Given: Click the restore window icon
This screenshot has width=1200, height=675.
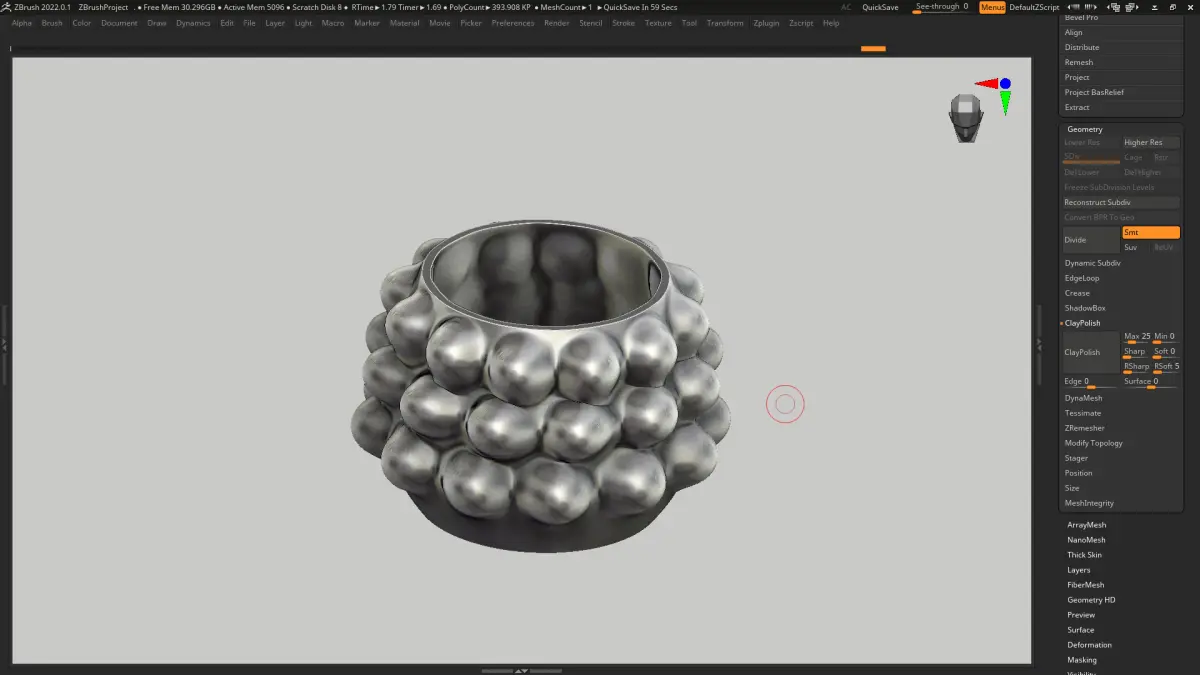Looking at the screenshot, I should point(1173,7).
